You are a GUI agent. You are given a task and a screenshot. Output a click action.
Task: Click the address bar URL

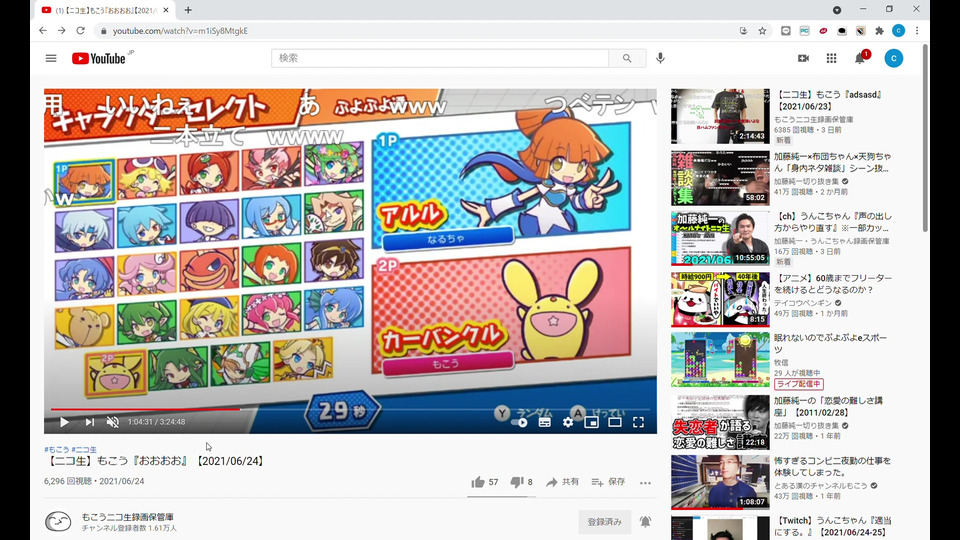click(x=180, y=31)
